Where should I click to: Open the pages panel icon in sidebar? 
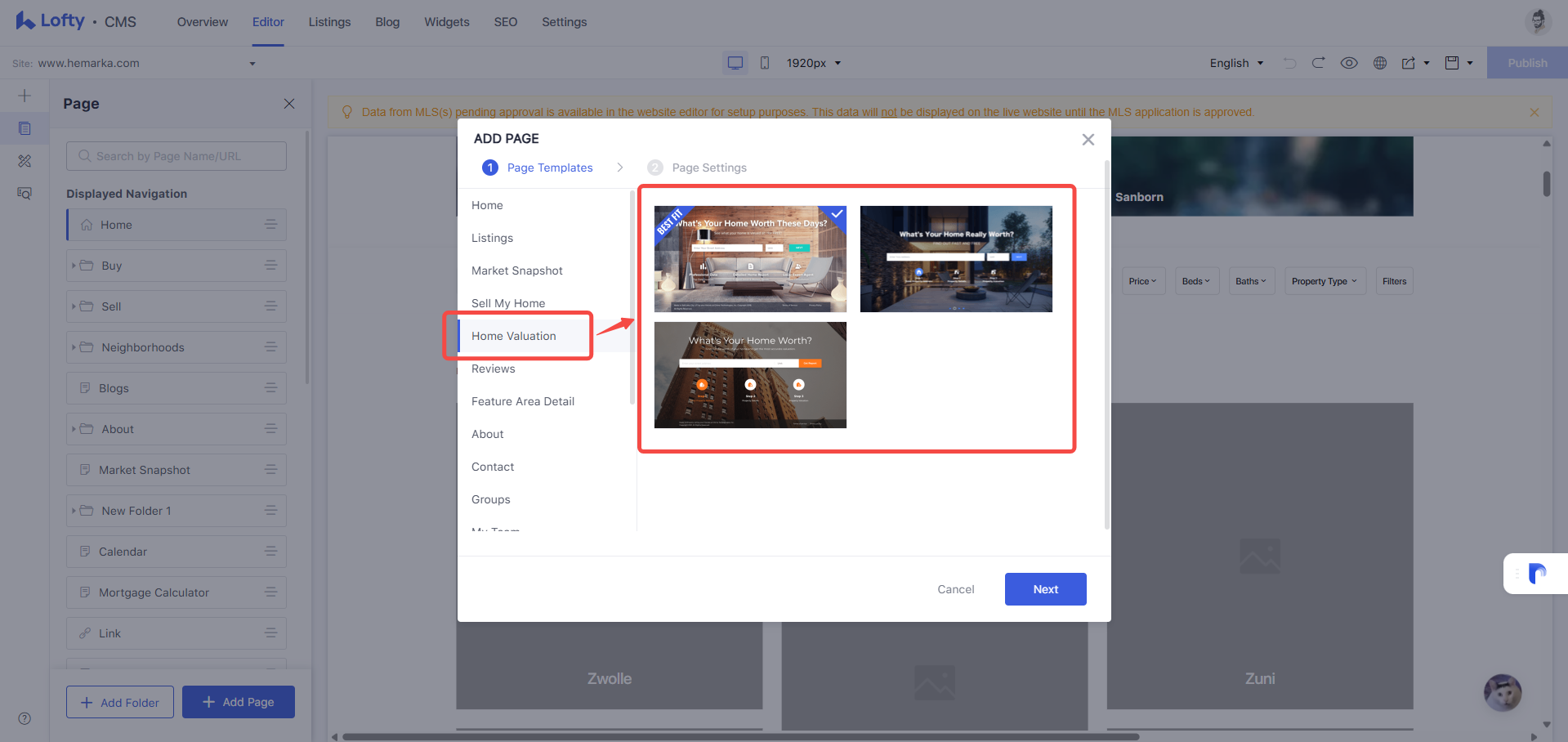25,128
